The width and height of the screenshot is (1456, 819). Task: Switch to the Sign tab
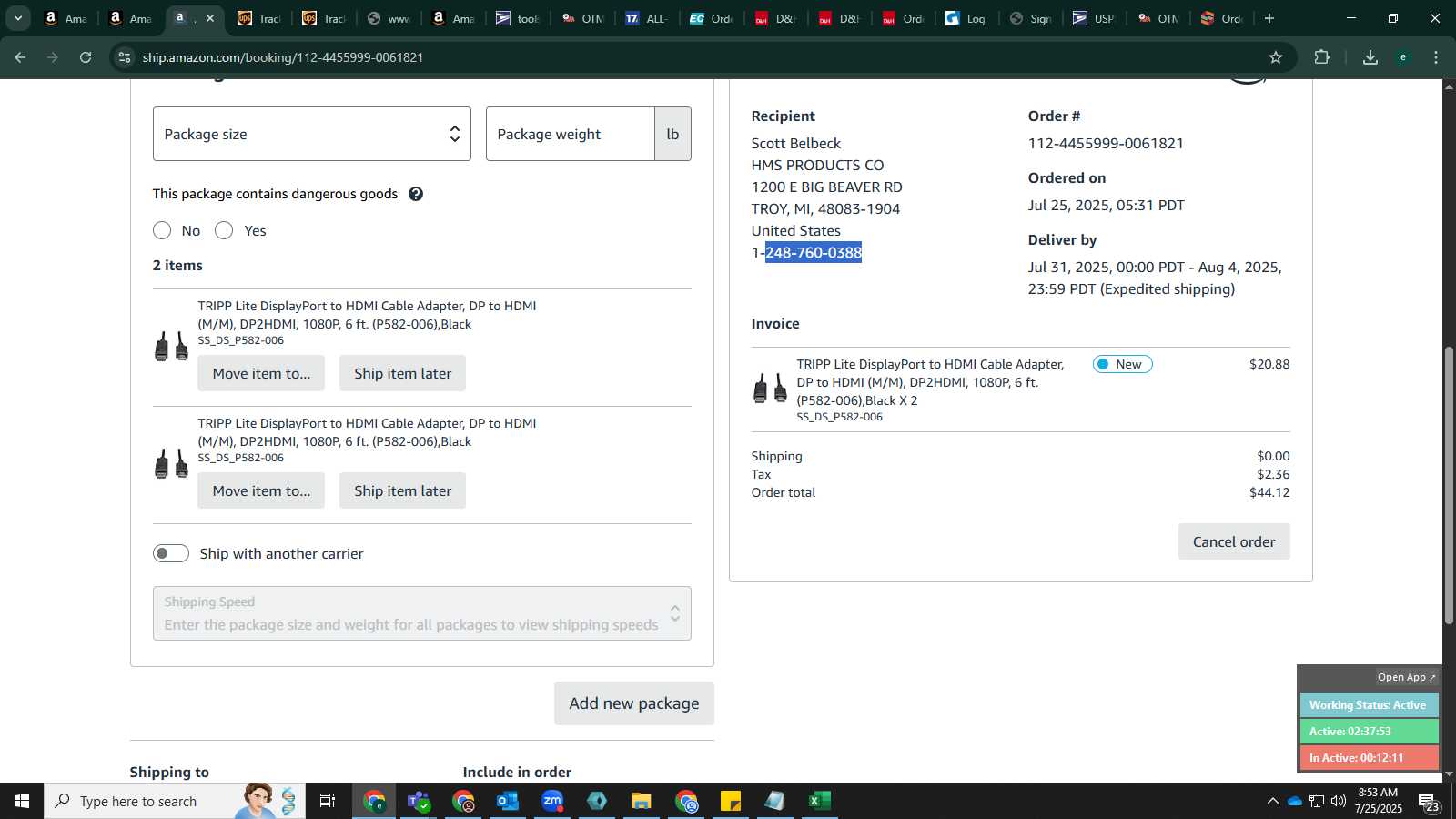1031,18
